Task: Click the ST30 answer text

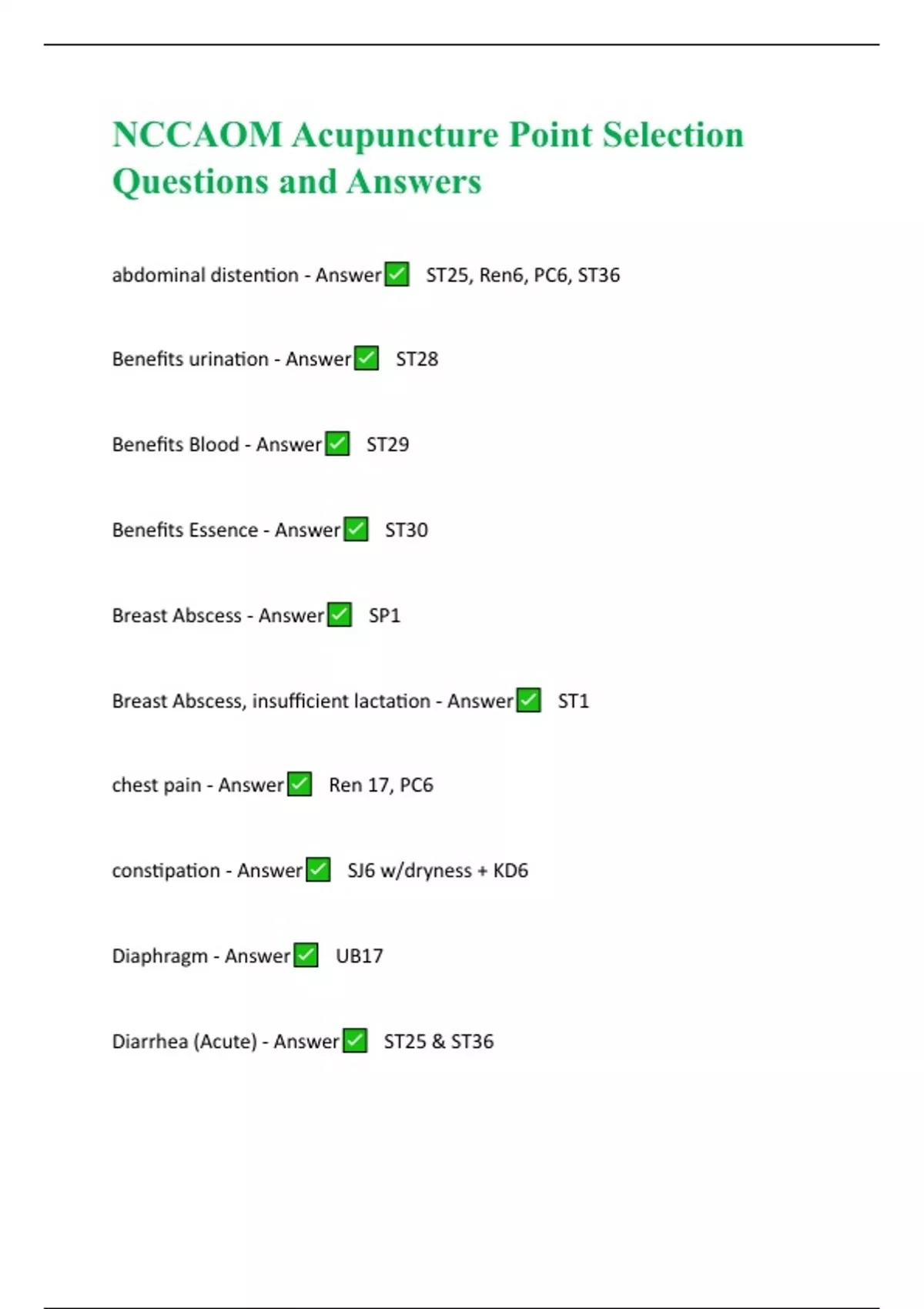Action: pos(407,530)
